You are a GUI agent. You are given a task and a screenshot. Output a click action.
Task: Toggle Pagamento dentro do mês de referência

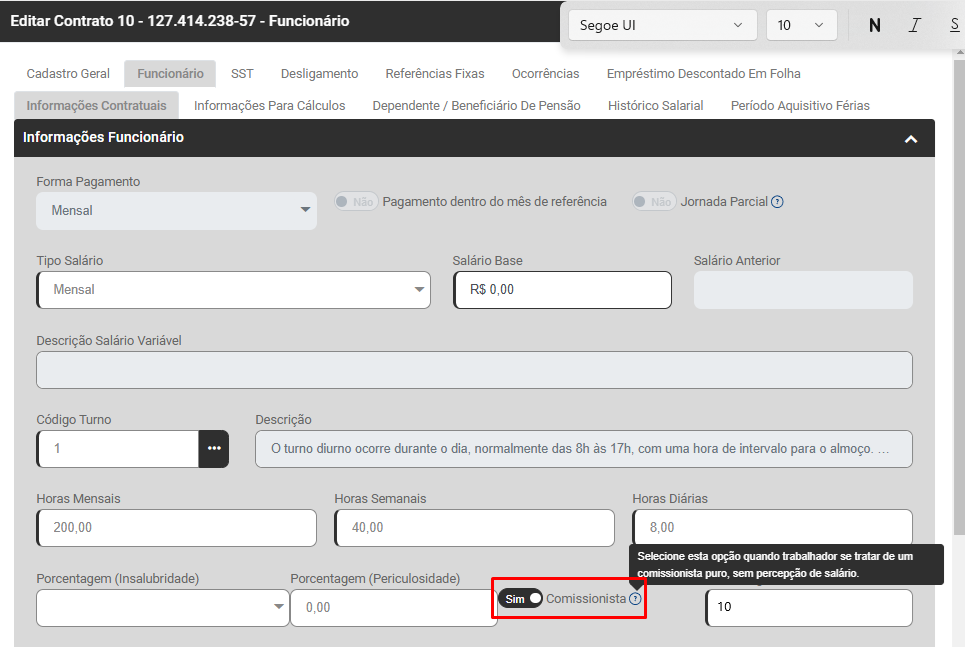coord(355,202)
